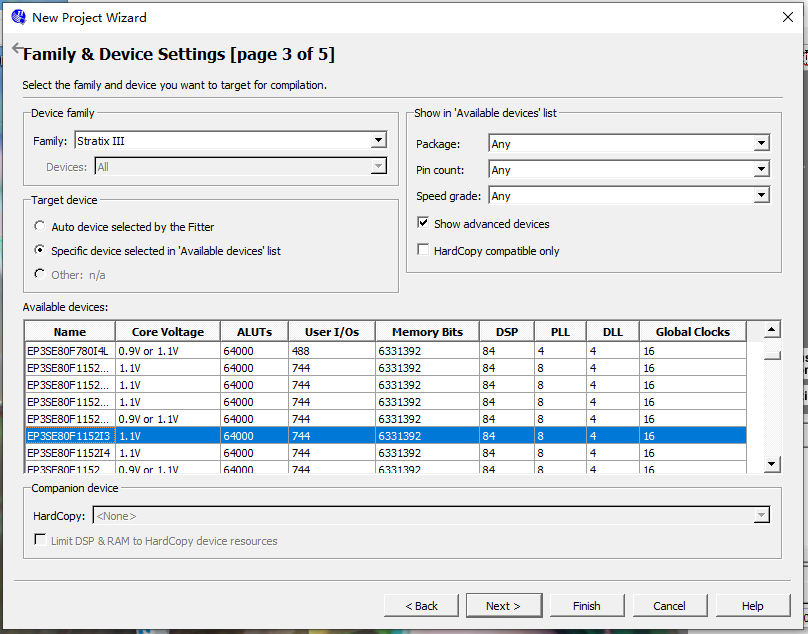The height and width of the screenshot is (634, 808).
Task: Select device EP3SE80F780I4L in the list
Action: [x=68, y=351]
